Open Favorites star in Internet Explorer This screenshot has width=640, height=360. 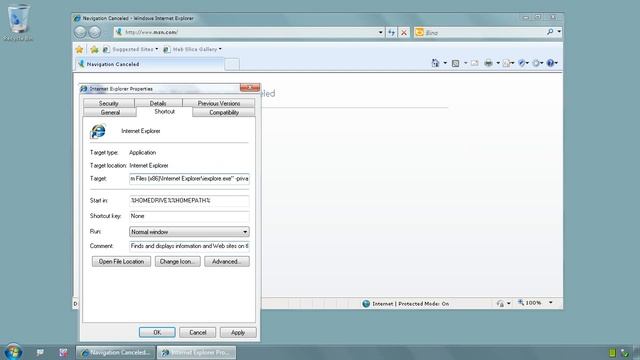pyautogui.click(x=79, y=49)
